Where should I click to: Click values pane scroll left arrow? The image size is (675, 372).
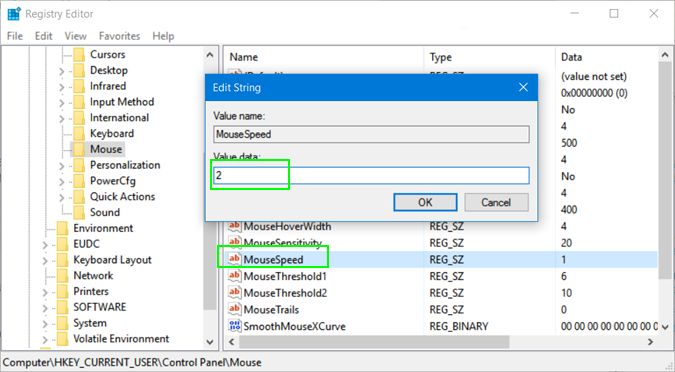232,342
